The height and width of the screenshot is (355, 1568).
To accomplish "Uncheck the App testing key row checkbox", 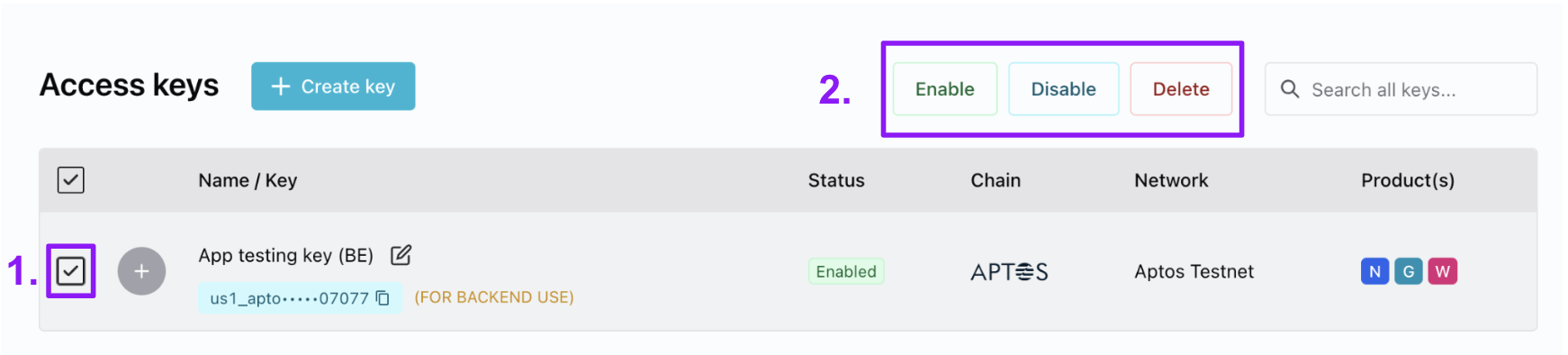I will [x=71, y=271].
